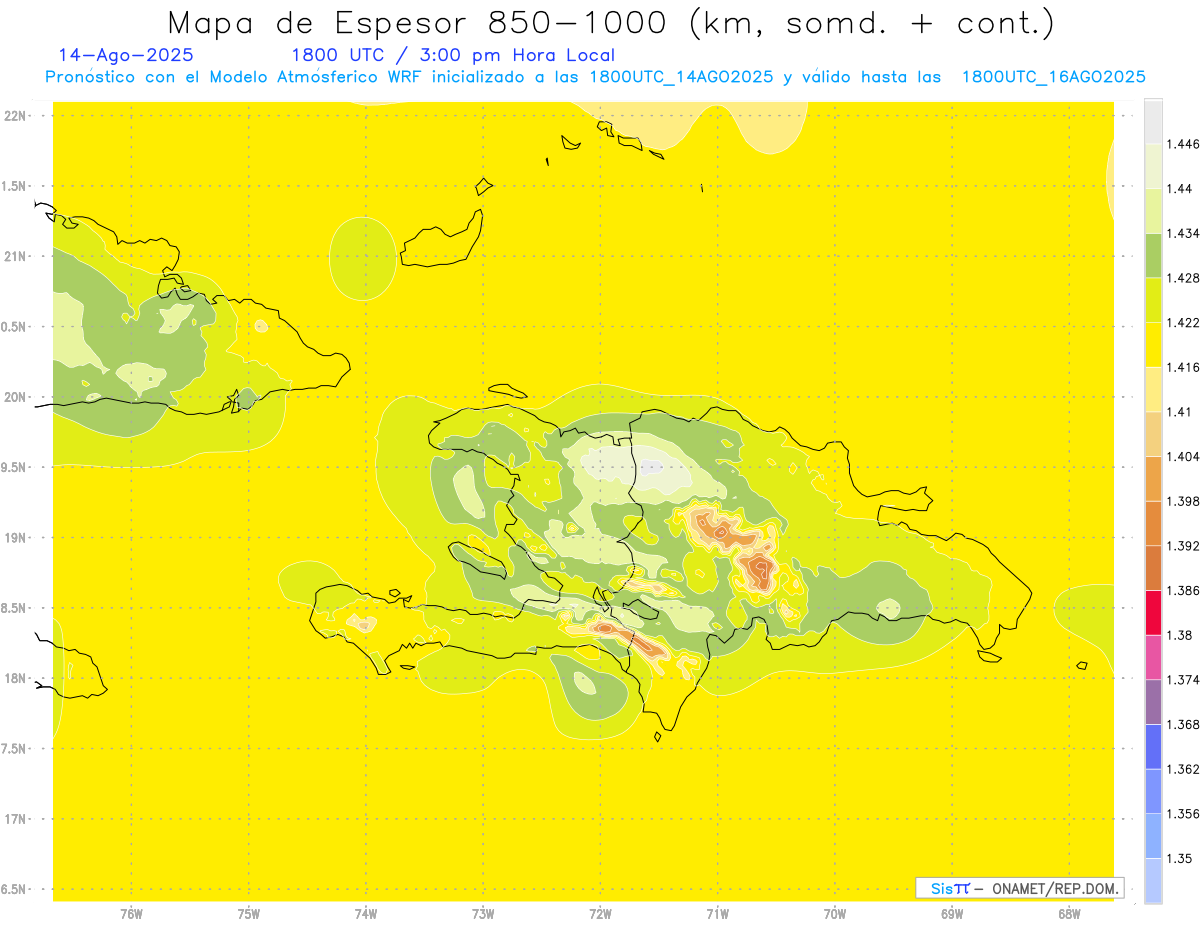
Task: Click the 70W longitude label
Action: click(x=835, y=914)
